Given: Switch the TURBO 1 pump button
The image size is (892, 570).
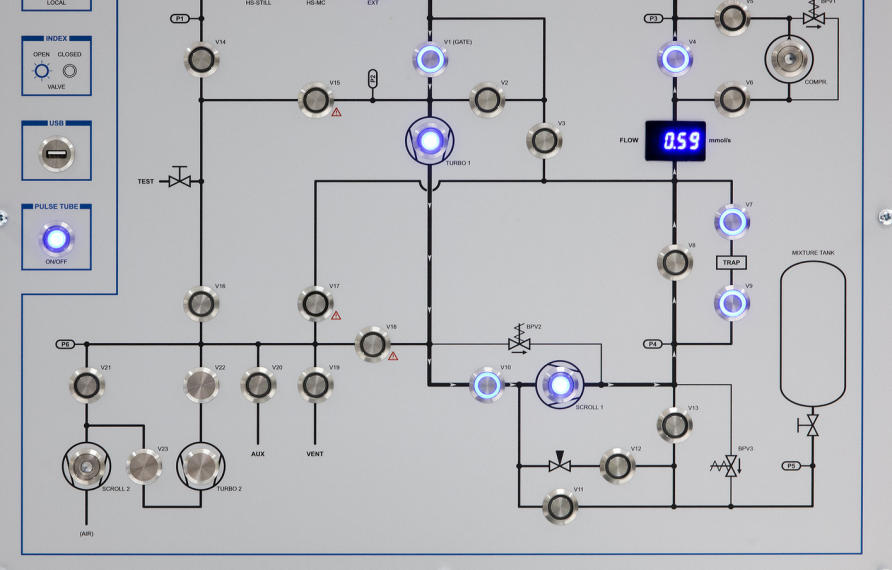Looking at the screenshot, I should click(430, 141).
